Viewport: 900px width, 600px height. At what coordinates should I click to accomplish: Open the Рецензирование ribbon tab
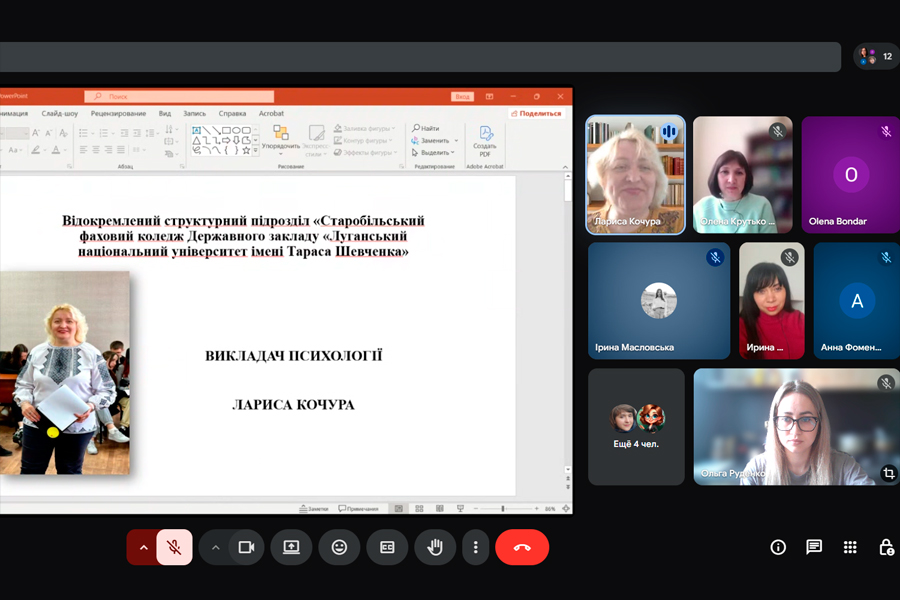(x=118, y=114)
